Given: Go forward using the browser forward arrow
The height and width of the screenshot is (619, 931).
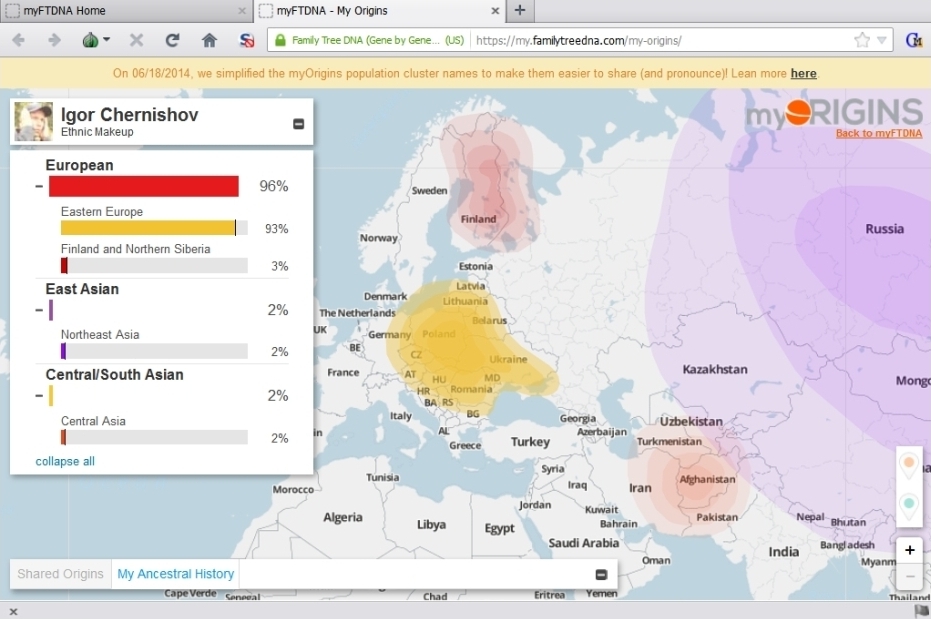Looking at the screenshot, I should (x=54, y=40).
